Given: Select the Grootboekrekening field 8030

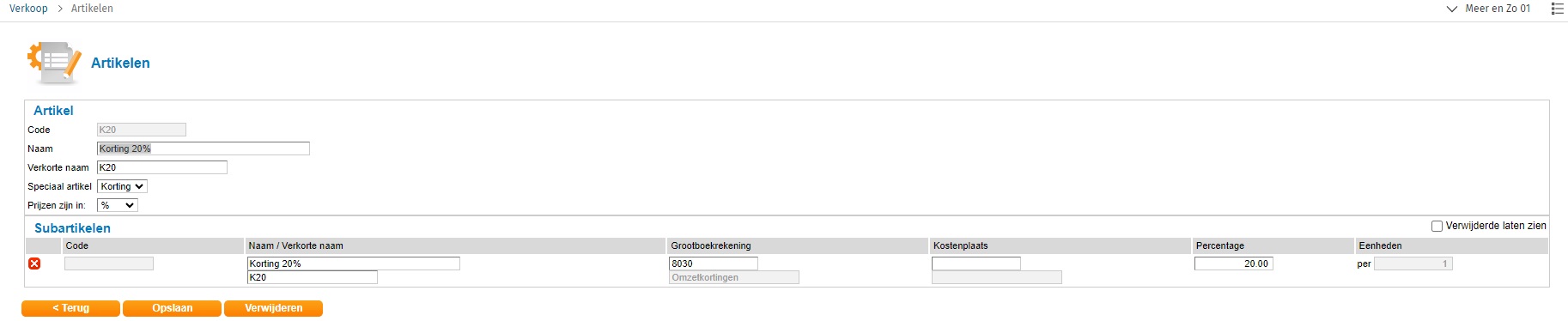Looking at the screenshot, I should pyautogui.click(x=714, y=263).
